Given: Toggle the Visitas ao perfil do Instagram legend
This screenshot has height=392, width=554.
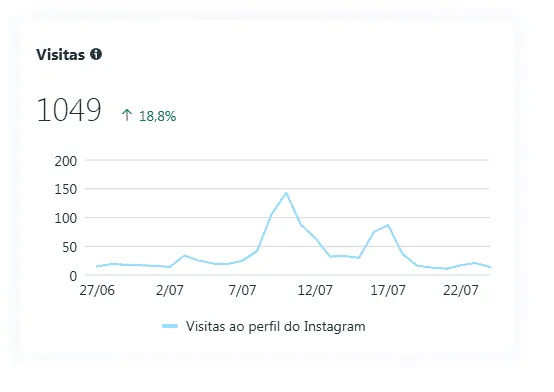Looking at the screenshot, I should pos(264,326).
